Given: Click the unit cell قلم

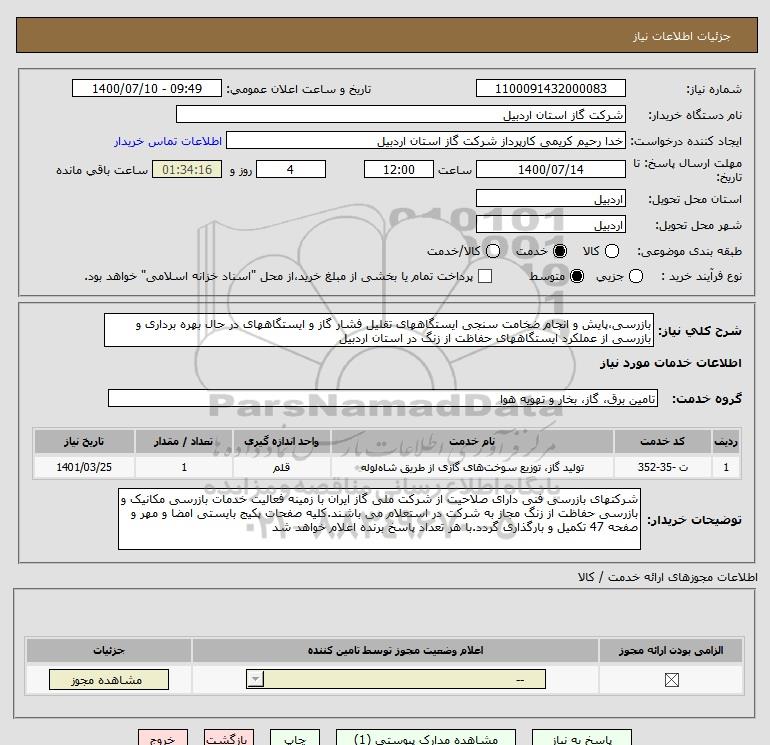Looking at the screenshot, I should pyautogui.click(x=281, y=467).
